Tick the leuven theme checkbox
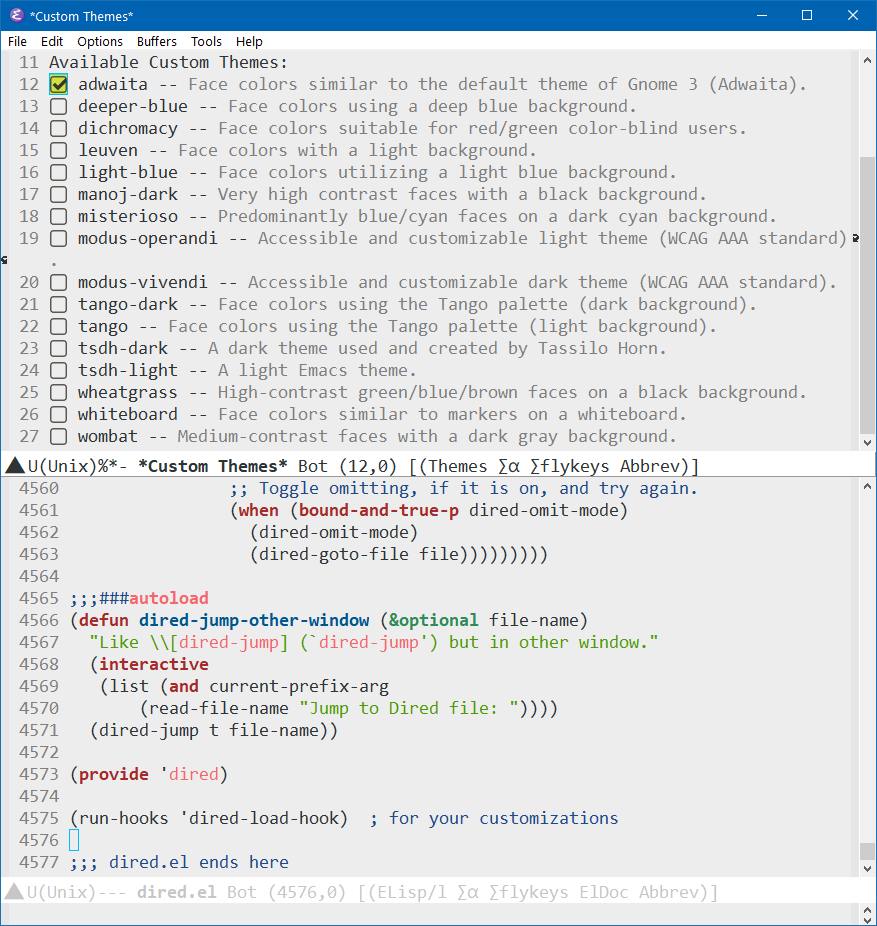 (58, 150)
